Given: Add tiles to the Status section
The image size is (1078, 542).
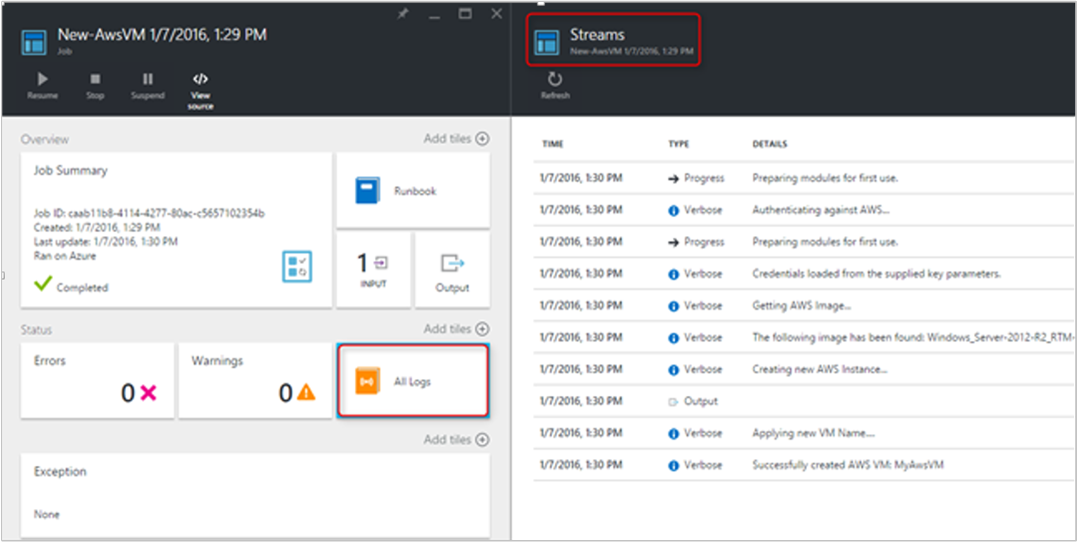Looking at the screenshot, I should (456, 329).
